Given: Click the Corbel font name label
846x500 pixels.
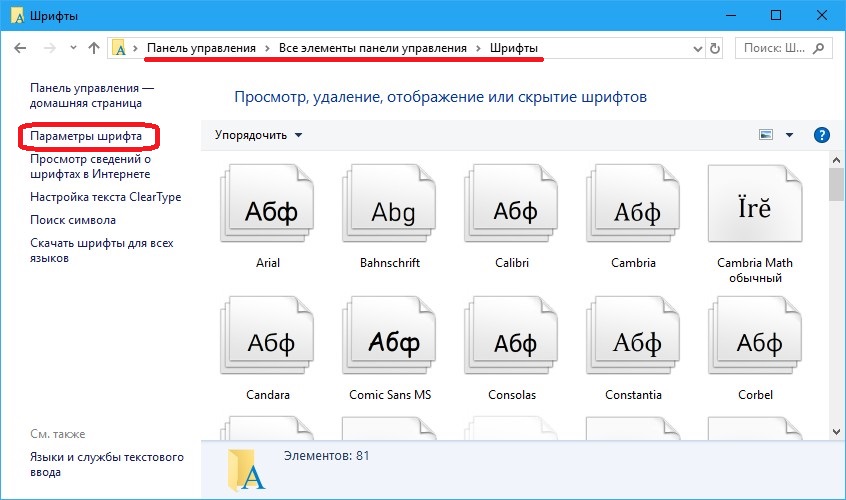Looking at the screenshot, I should pyautogui.click(x=755, y=395).
